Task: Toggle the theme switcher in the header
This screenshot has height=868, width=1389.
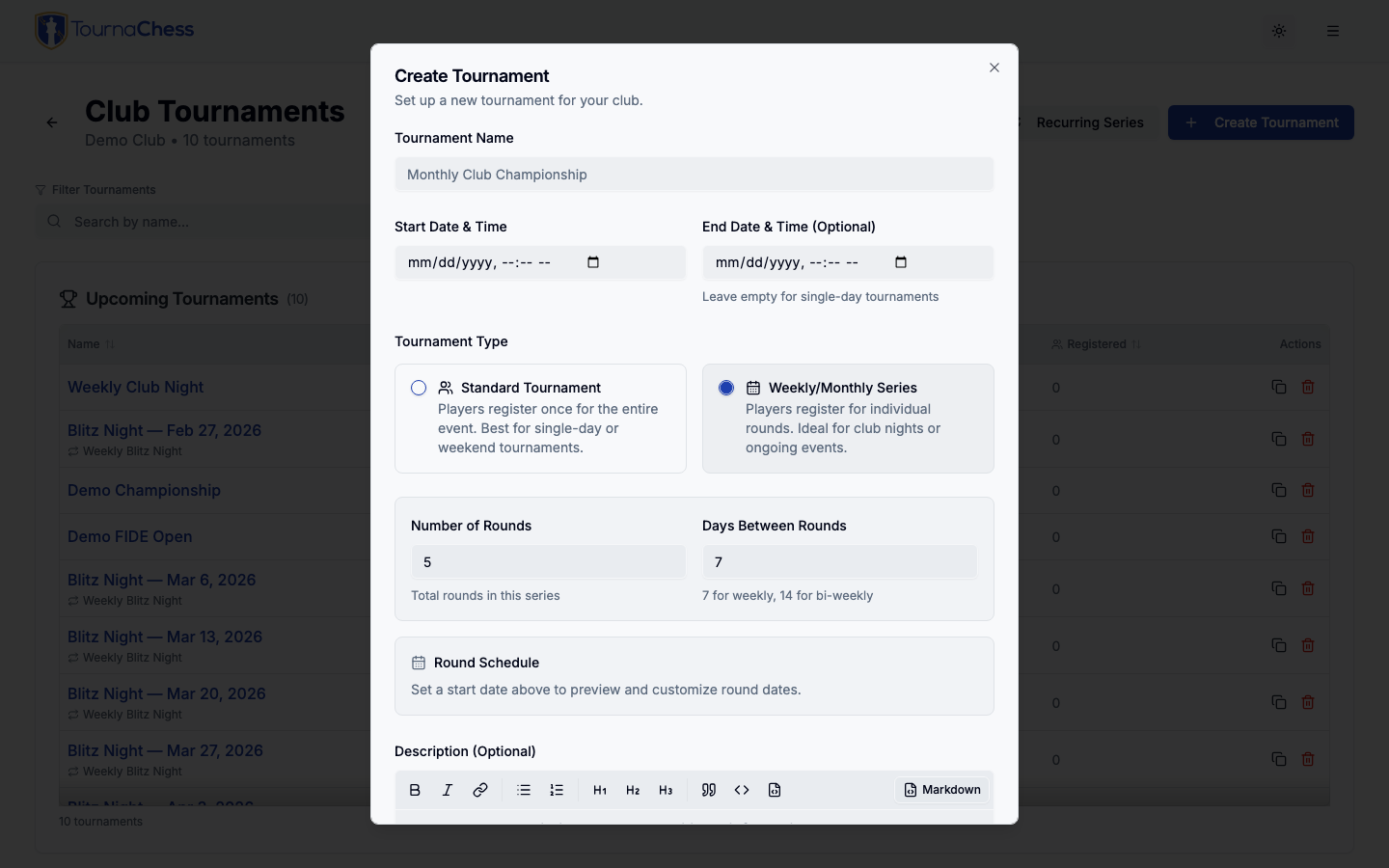Action: point(1279,31)
